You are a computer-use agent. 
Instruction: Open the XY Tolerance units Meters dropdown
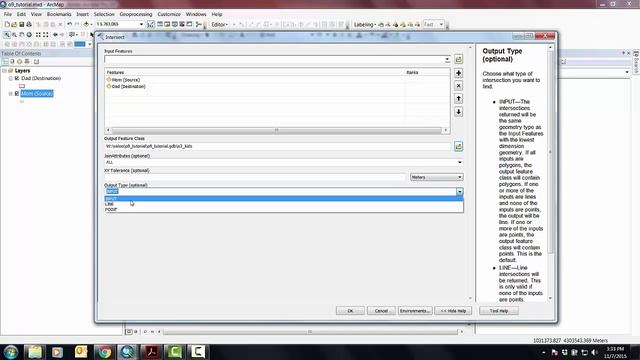pos(436,177)
